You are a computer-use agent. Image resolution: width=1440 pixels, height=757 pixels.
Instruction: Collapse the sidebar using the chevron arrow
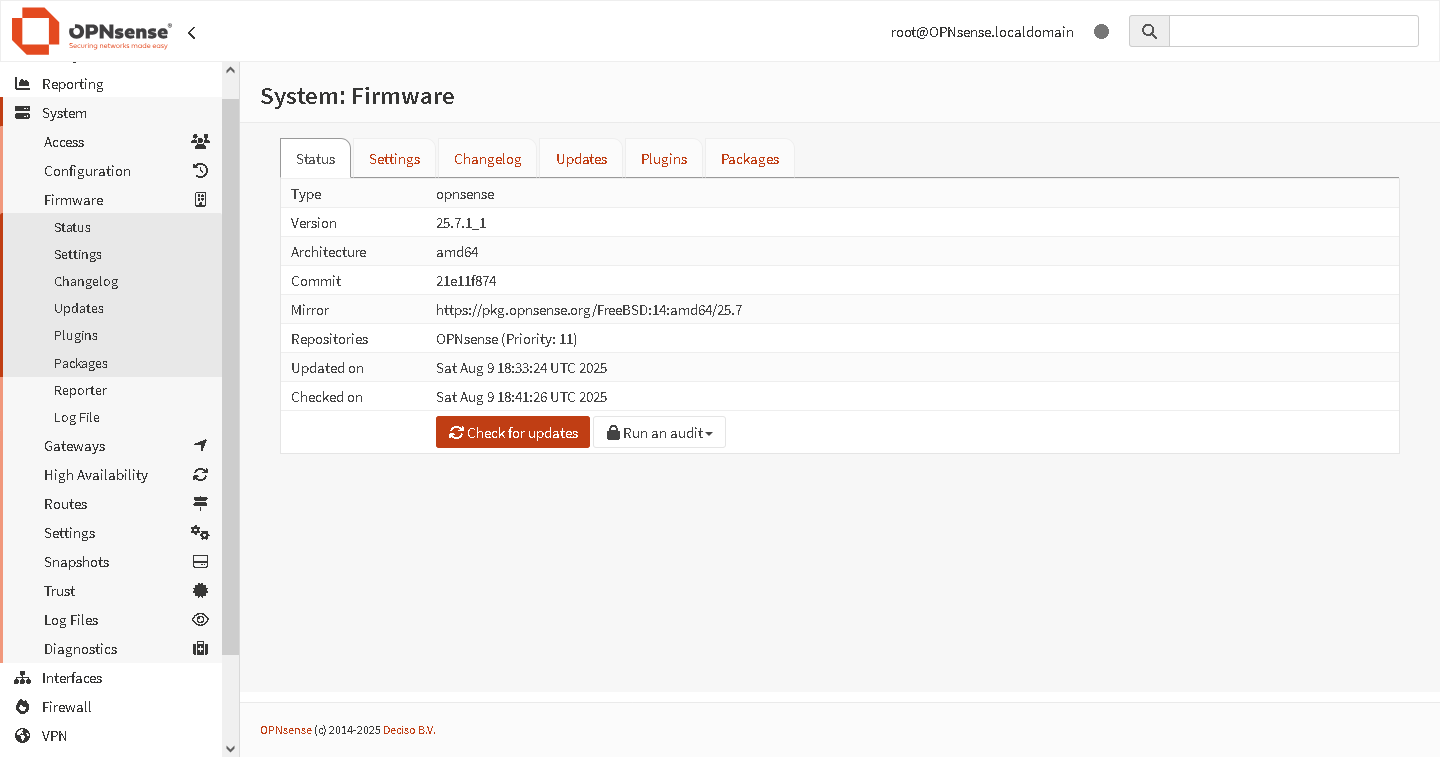(191, 31)
